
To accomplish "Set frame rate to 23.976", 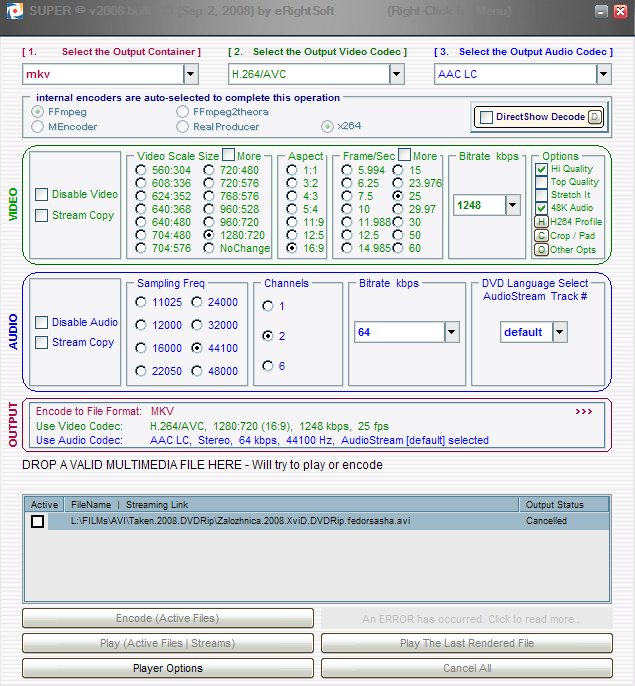I will tap(398, 183).
